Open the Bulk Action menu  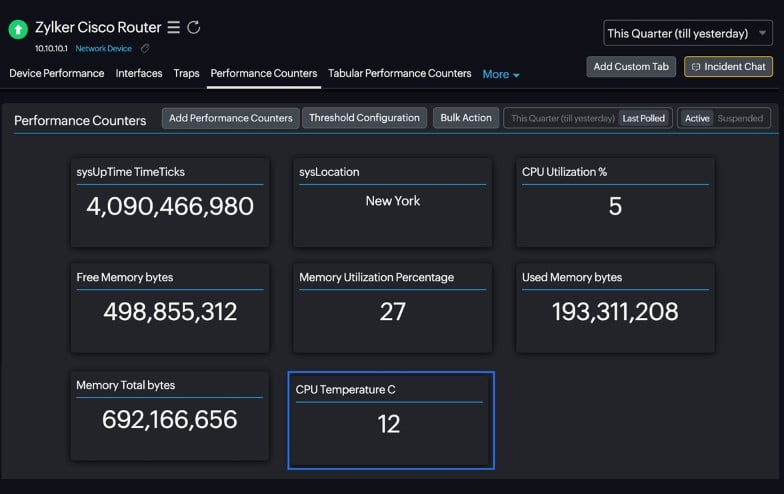click(466, 118)
